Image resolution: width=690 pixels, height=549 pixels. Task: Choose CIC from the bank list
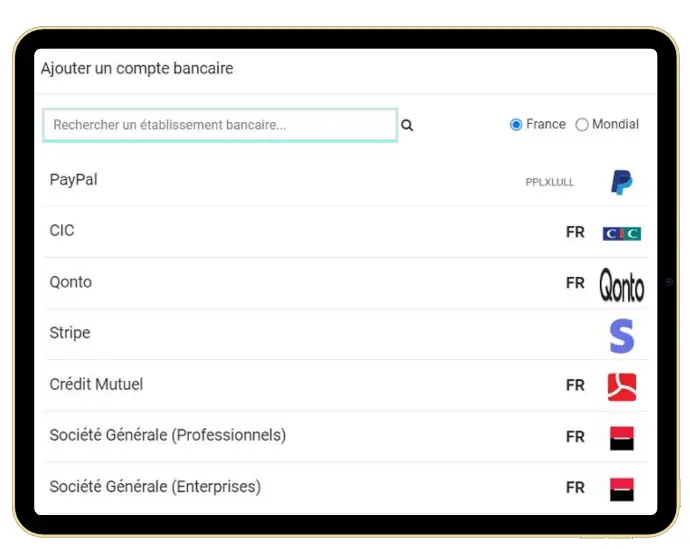(346, 232)
